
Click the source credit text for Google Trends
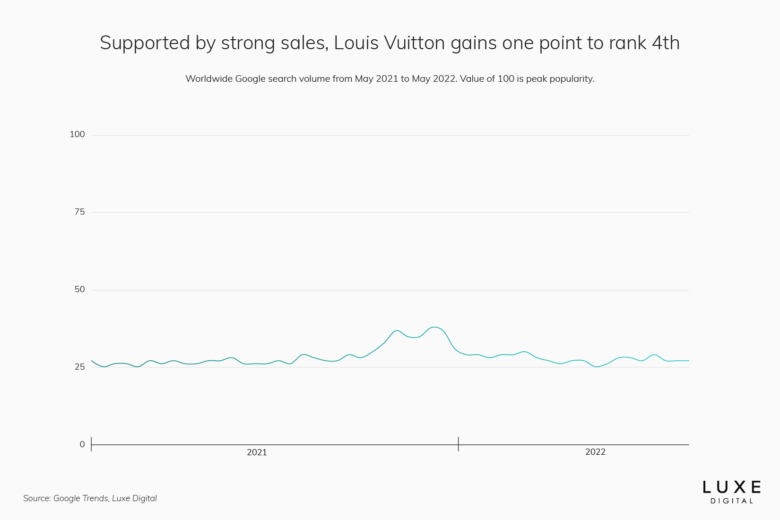pyautogui.click(x=90, y=498)
